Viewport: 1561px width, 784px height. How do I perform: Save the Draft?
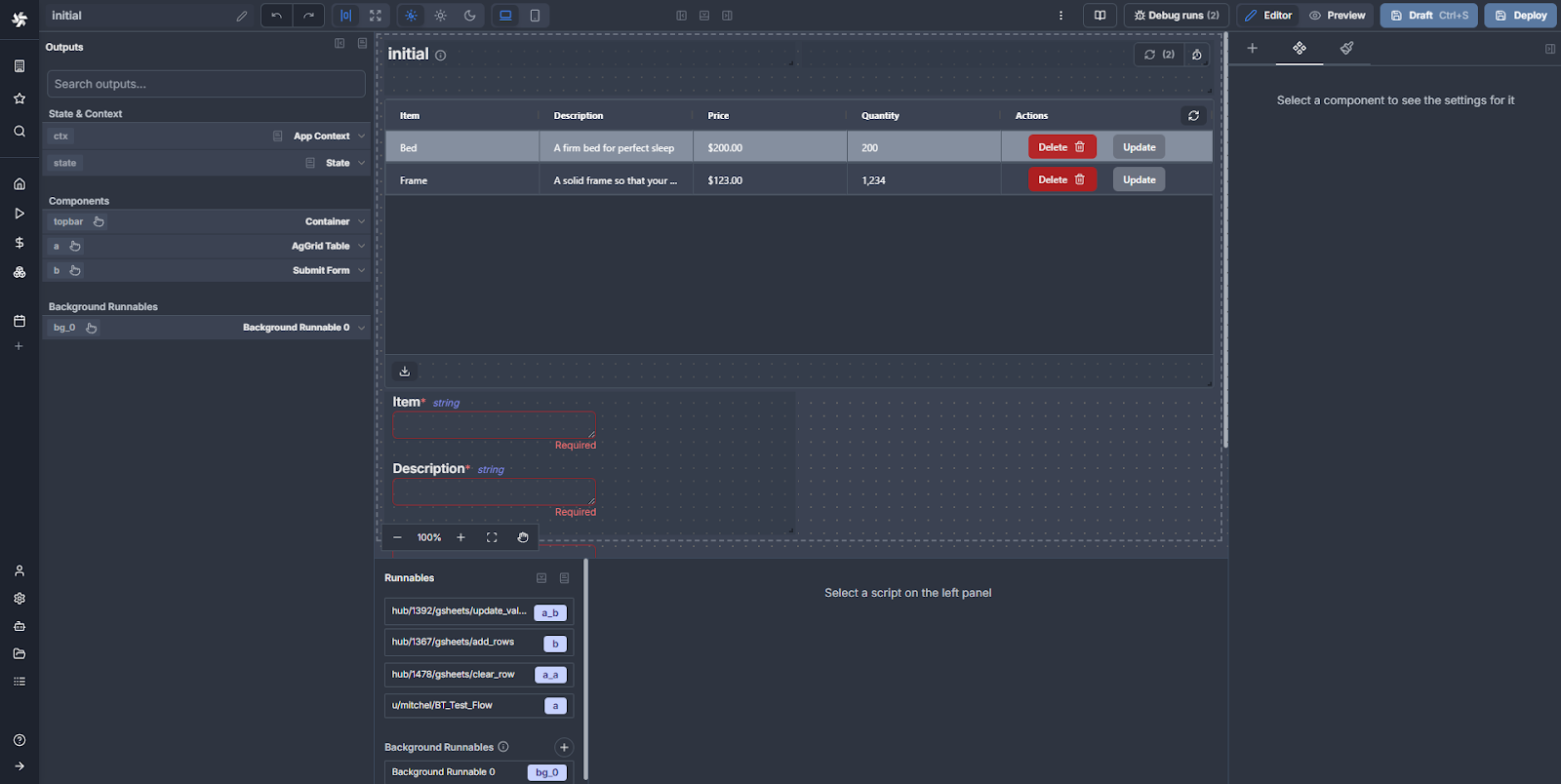pos(1429,16)
